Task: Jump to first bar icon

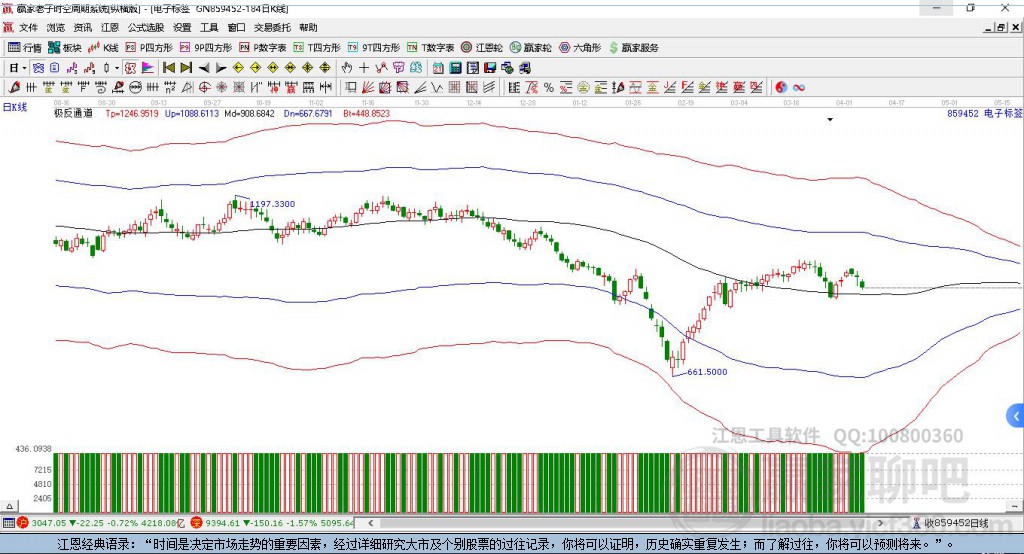Action: 168,68
